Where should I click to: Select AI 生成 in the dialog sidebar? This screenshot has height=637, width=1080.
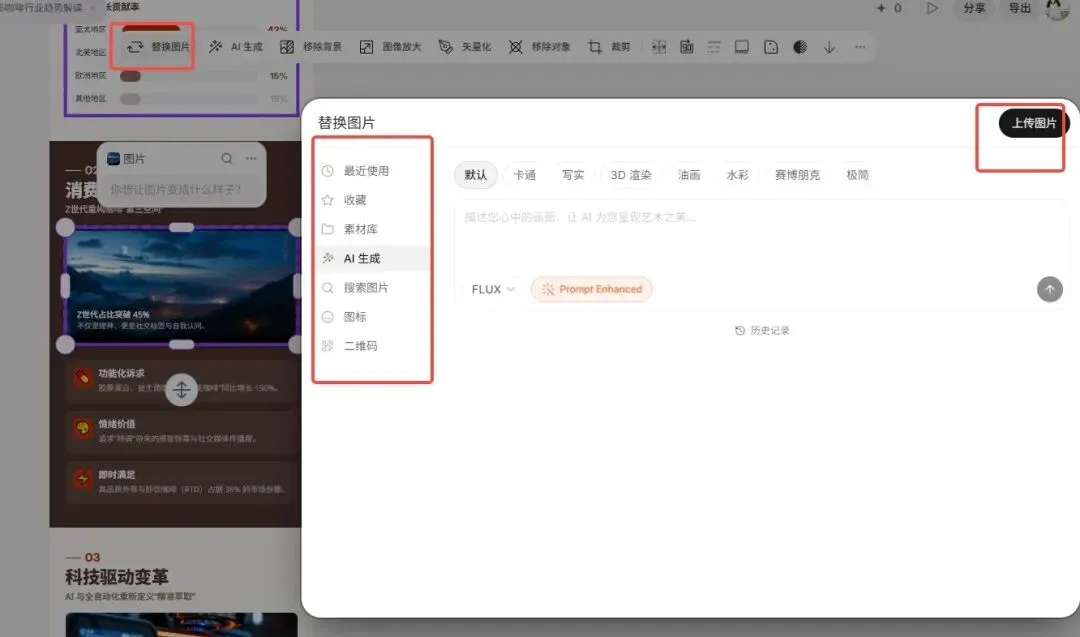pos(373,258)
